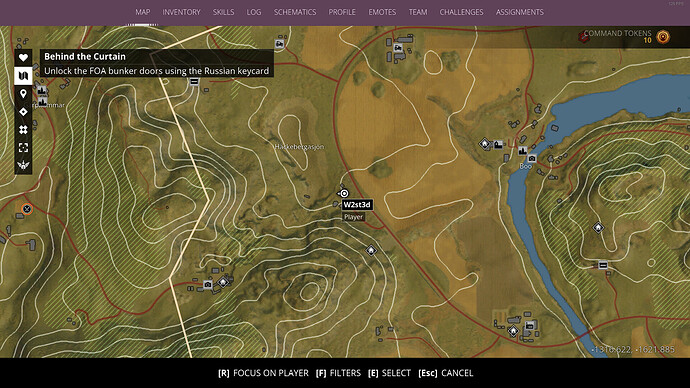Open the SCHEMATICS tab
This screenshot has height=388, width=690.
(x=295, y=12)
